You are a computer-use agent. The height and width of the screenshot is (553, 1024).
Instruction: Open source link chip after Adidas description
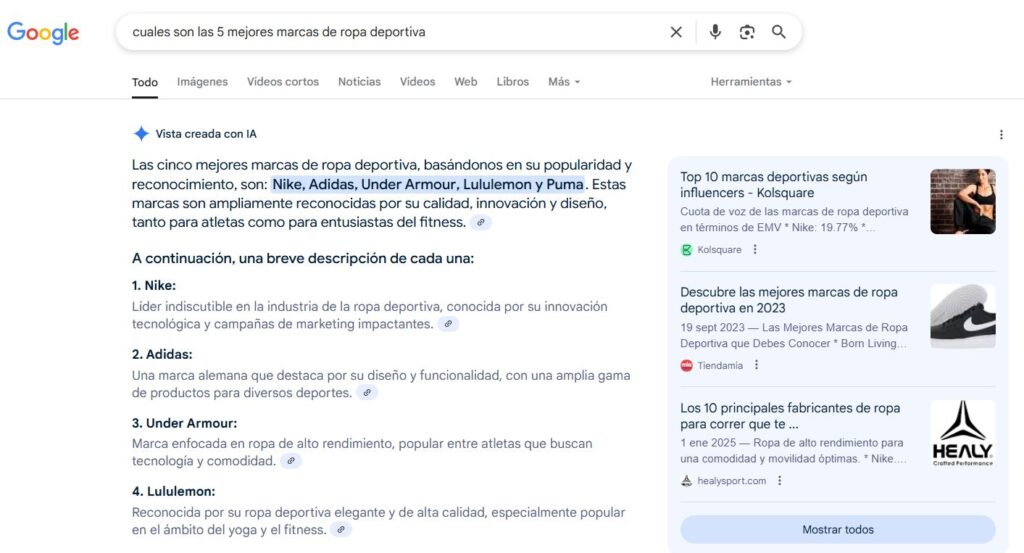pos(367,393)
